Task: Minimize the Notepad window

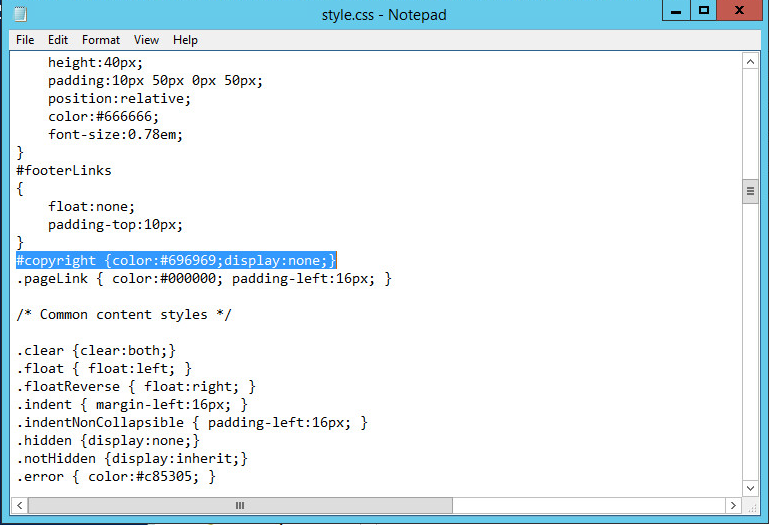Action: pos(676,10)
